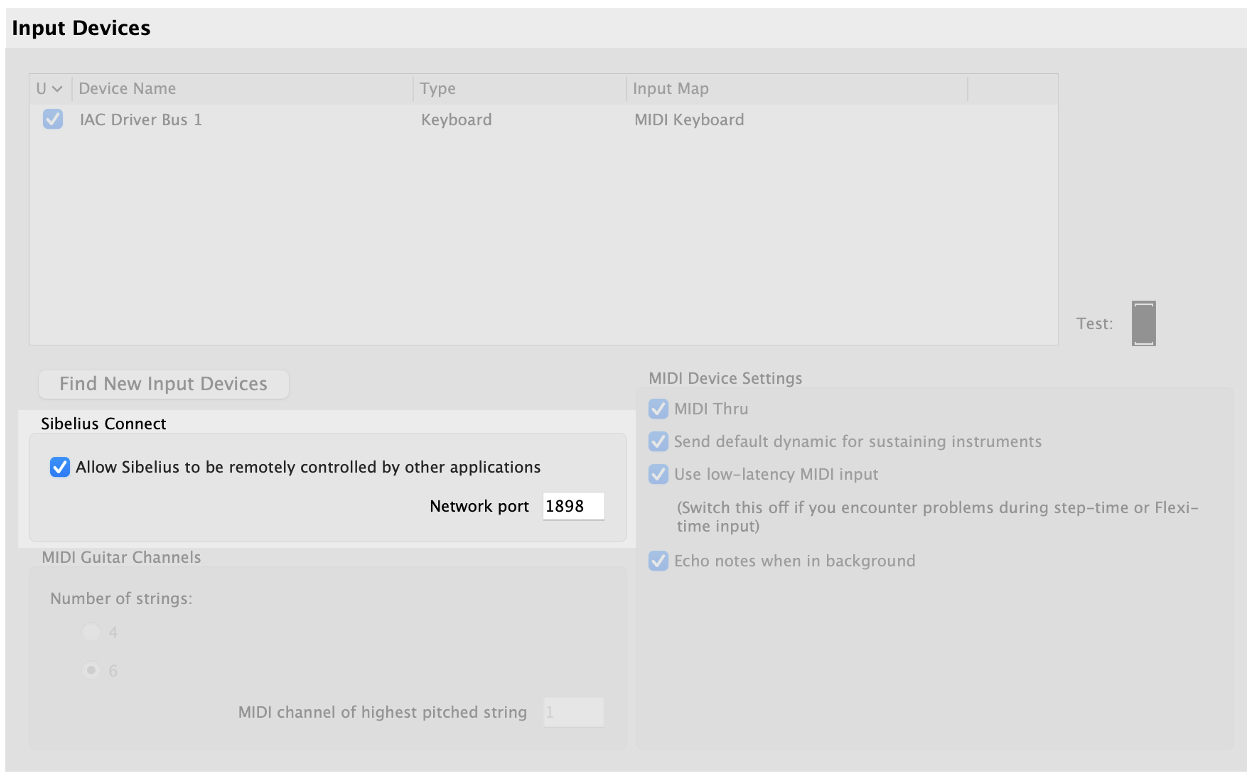Toggle the MIDI Thru checkbox
The image size is (1254, 778).
pos(658,409)
